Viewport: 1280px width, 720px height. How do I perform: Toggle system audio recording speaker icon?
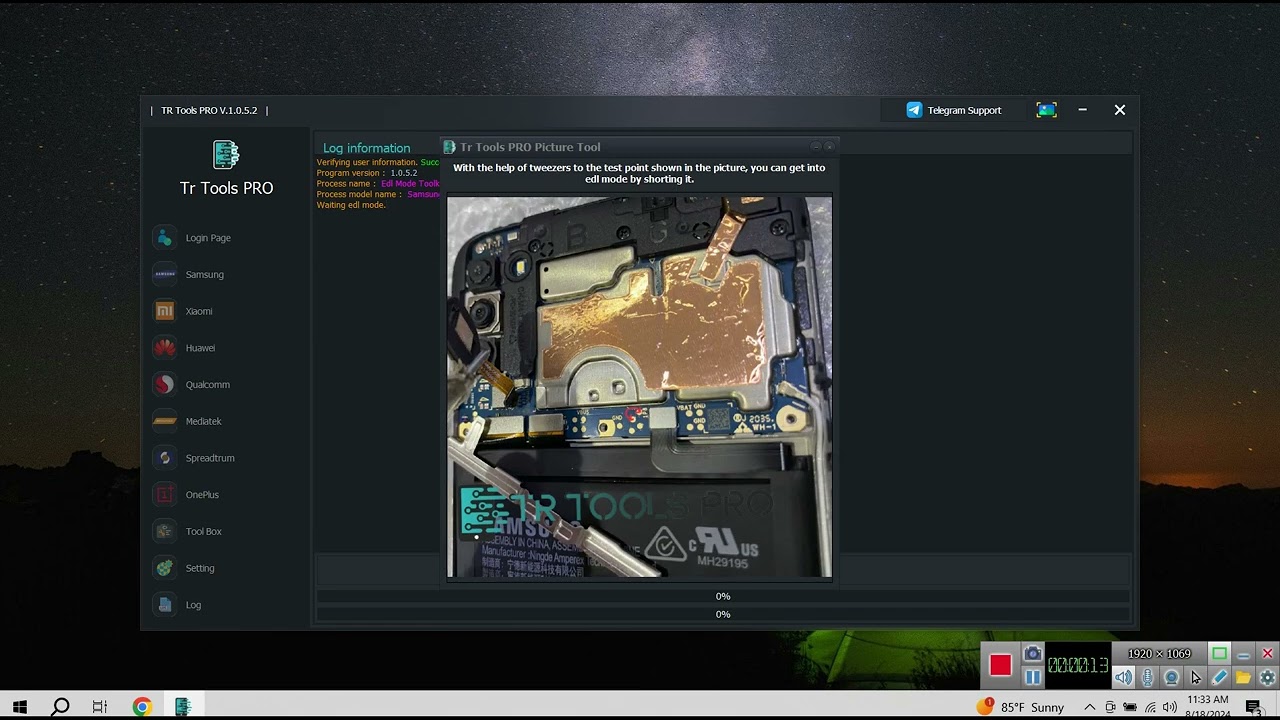1124,678
